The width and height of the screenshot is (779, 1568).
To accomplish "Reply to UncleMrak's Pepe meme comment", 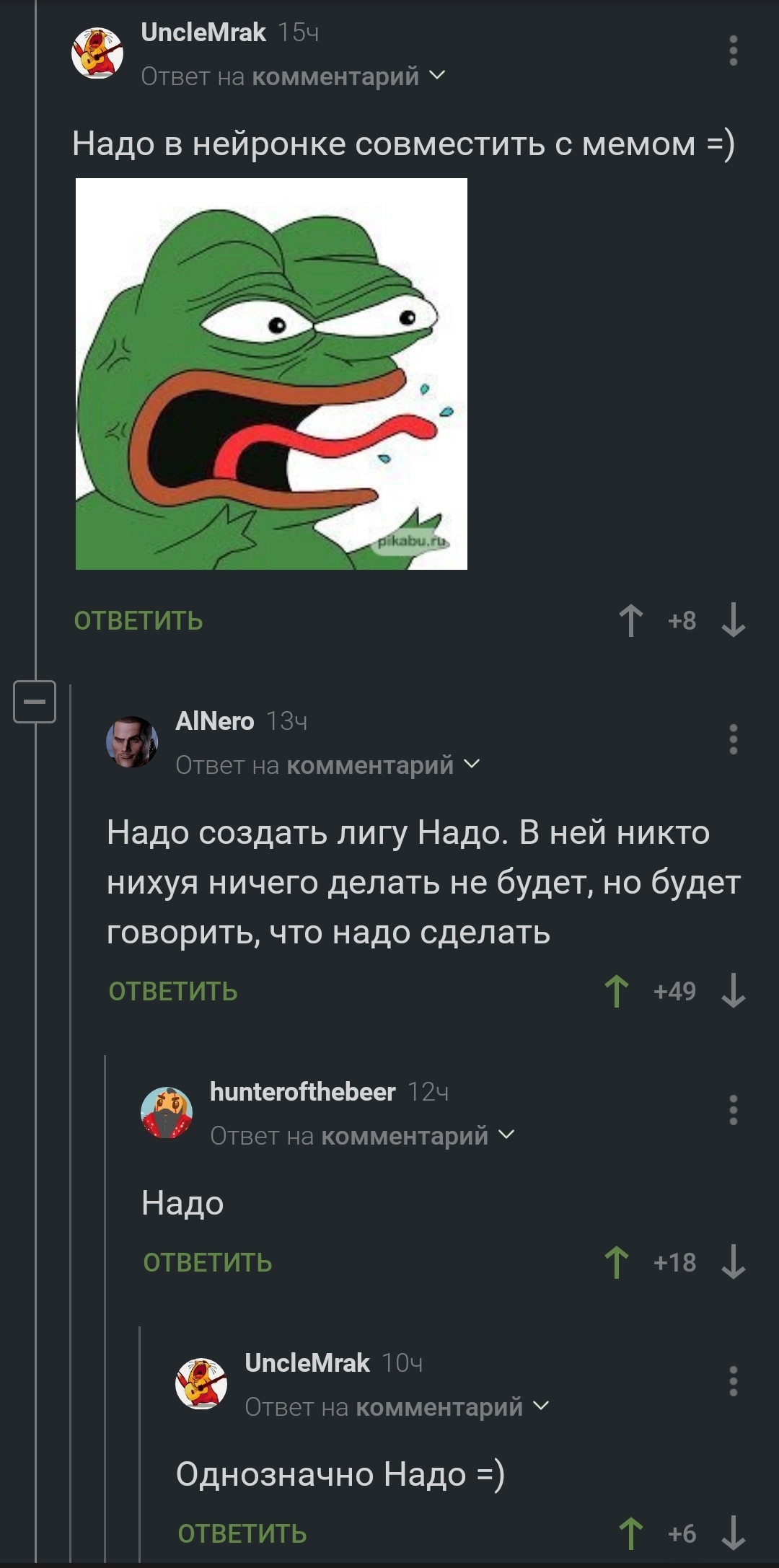I will [138, 621].
